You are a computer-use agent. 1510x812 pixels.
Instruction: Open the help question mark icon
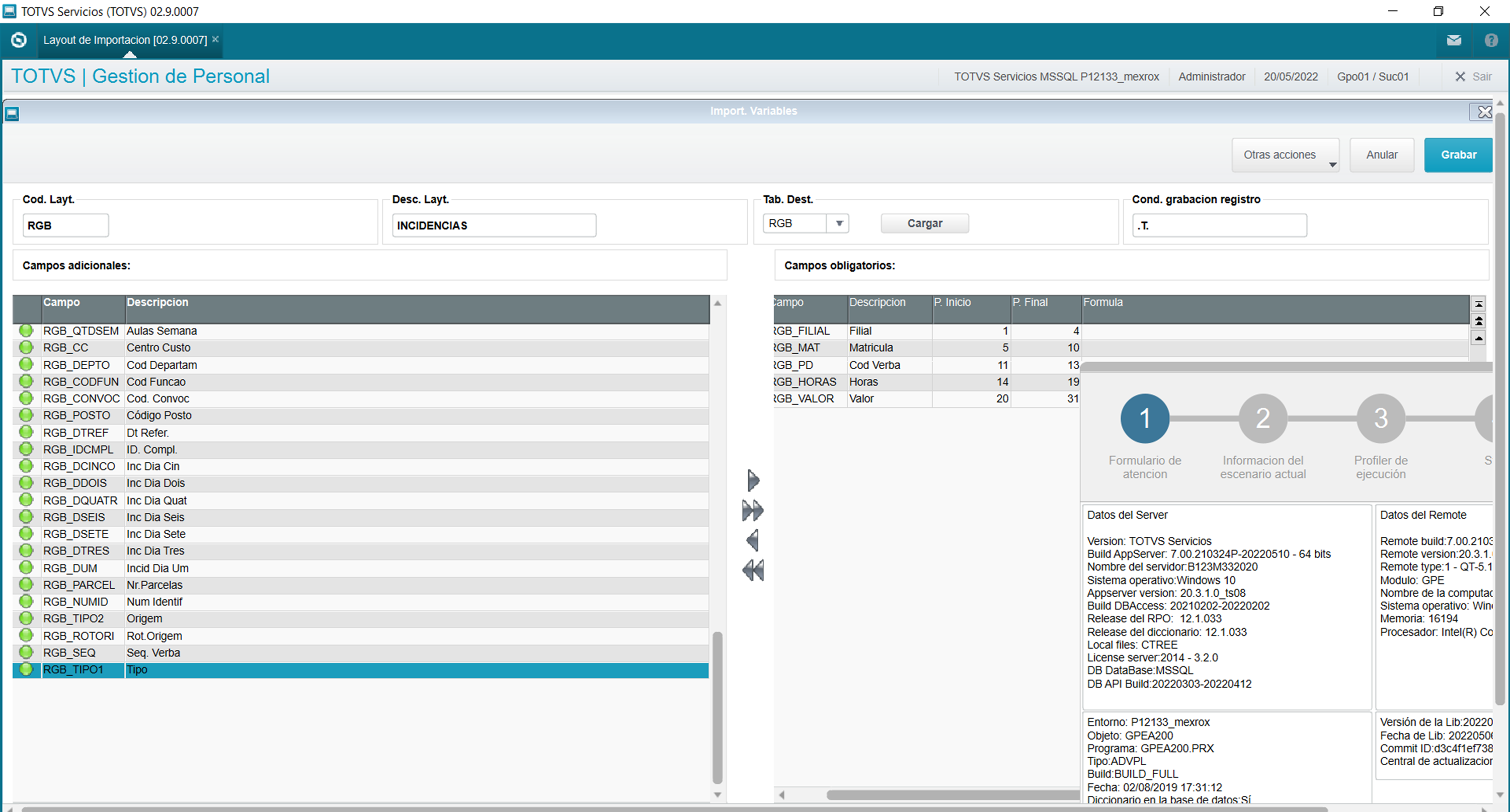1491,40
